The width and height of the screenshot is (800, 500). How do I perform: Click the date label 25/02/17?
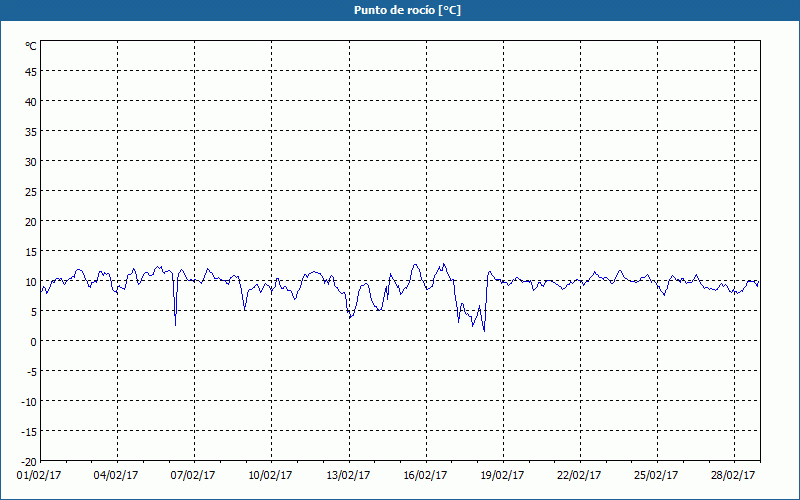click(x=656, y=476)
